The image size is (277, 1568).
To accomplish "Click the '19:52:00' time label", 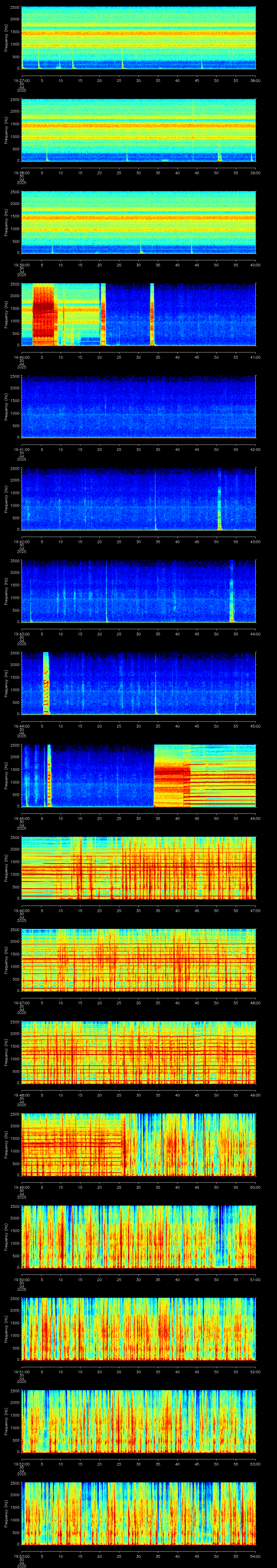I will click(22, 1464).
